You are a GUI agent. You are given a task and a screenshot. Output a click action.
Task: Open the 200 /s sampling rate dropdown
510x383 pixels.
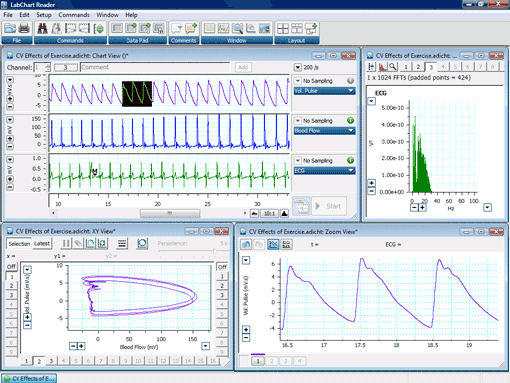pyautogui.click(x=298, y=67)
